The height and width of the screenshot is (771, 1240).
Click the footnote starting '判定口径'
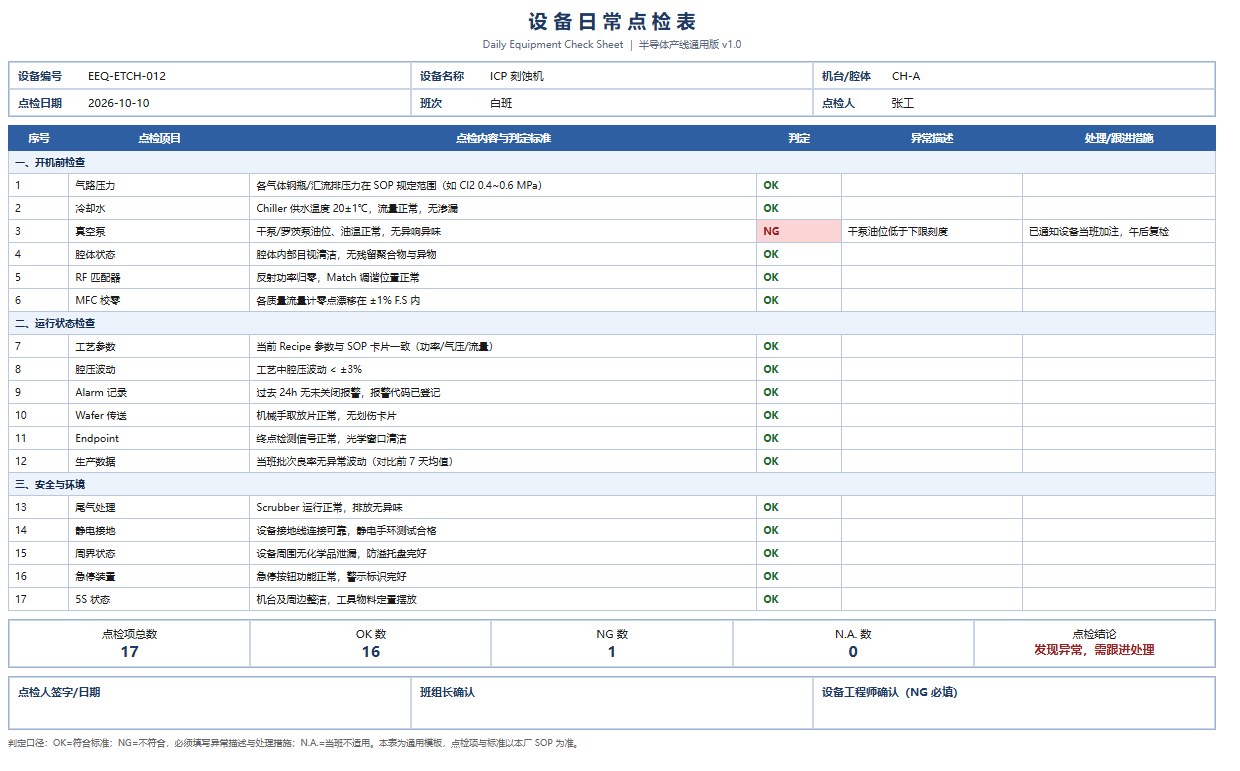(294, 743)
